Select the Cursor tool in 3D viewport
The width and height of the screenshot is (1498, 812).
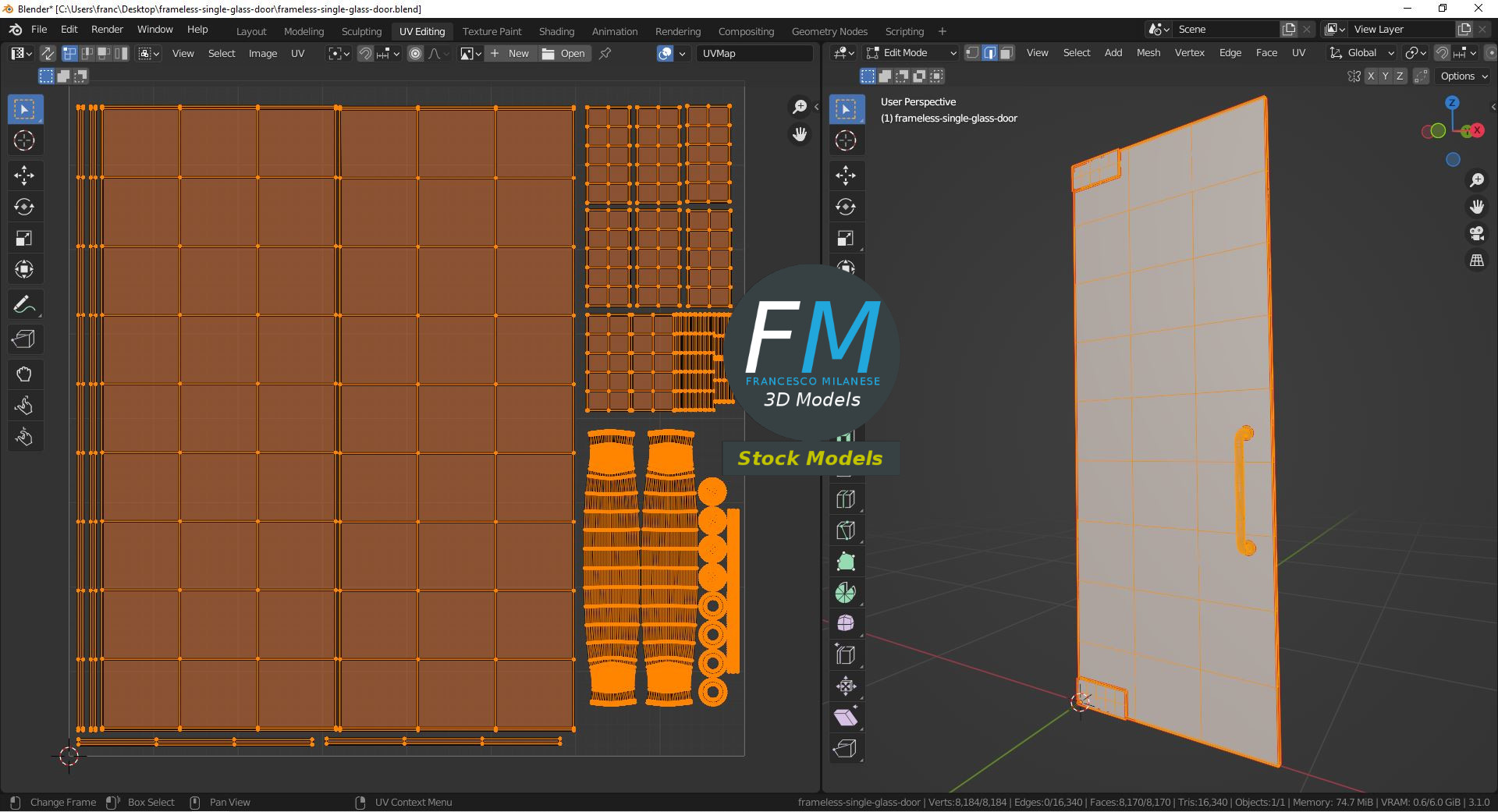846,140
